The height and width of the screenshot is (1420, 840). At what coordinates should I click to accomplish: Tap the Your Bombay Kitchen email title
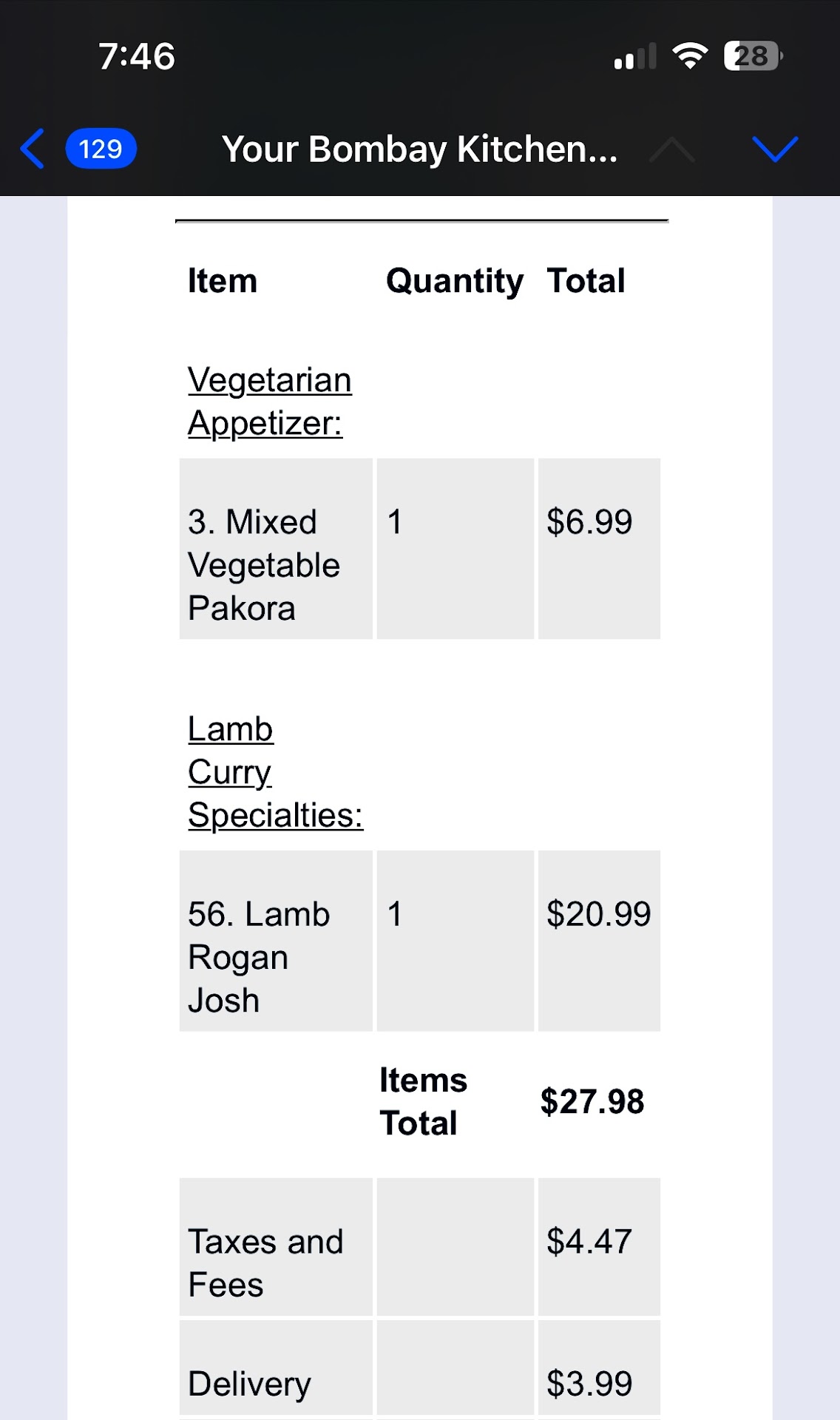(x=419, y=149)
